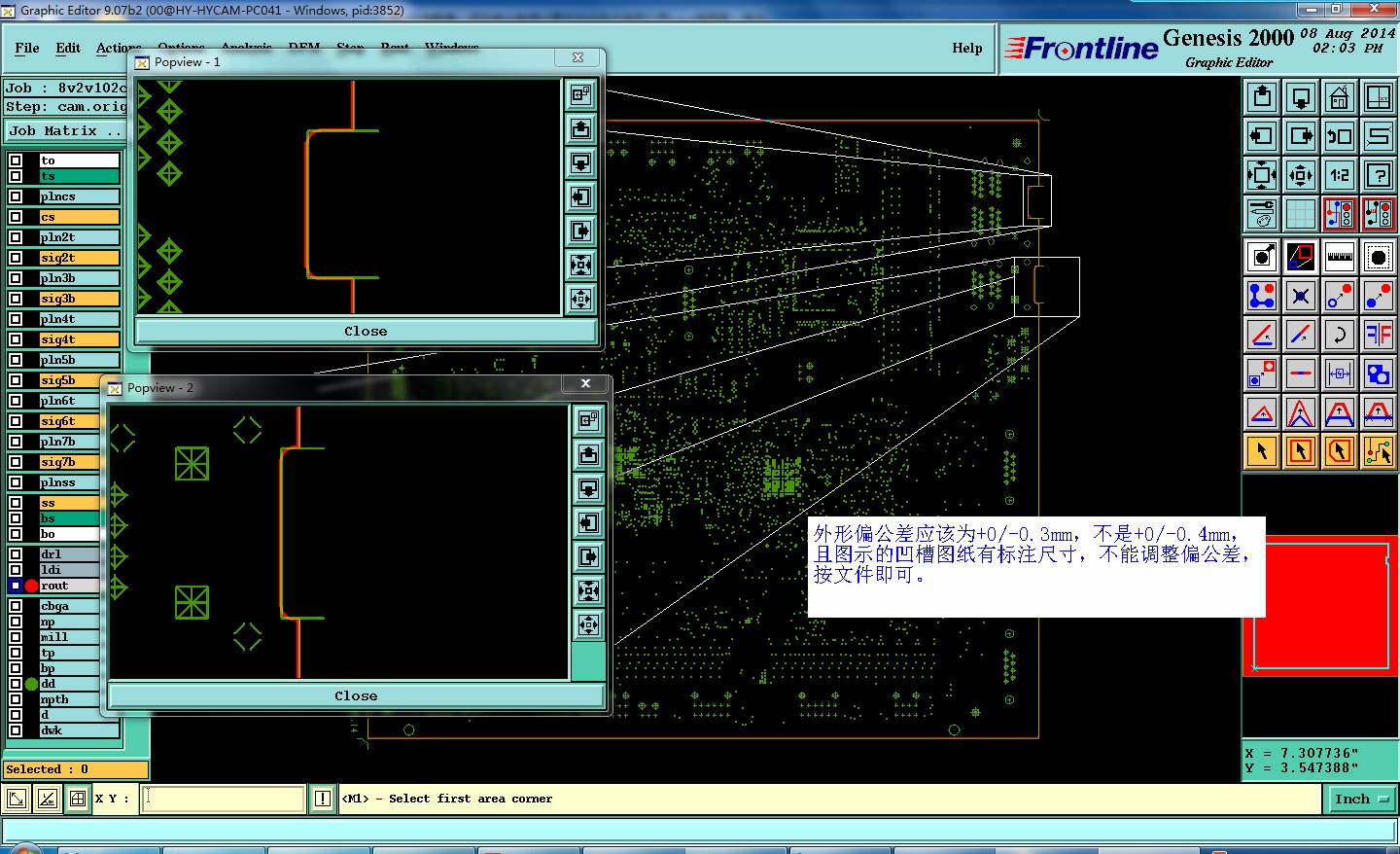Click the green circle marker on dd layer

pos(31,684)
